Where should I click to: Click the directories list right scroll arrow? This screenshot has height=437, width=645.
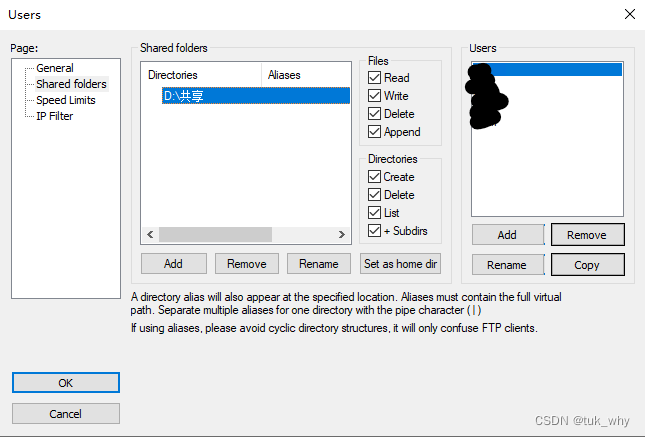pos(344,234)
